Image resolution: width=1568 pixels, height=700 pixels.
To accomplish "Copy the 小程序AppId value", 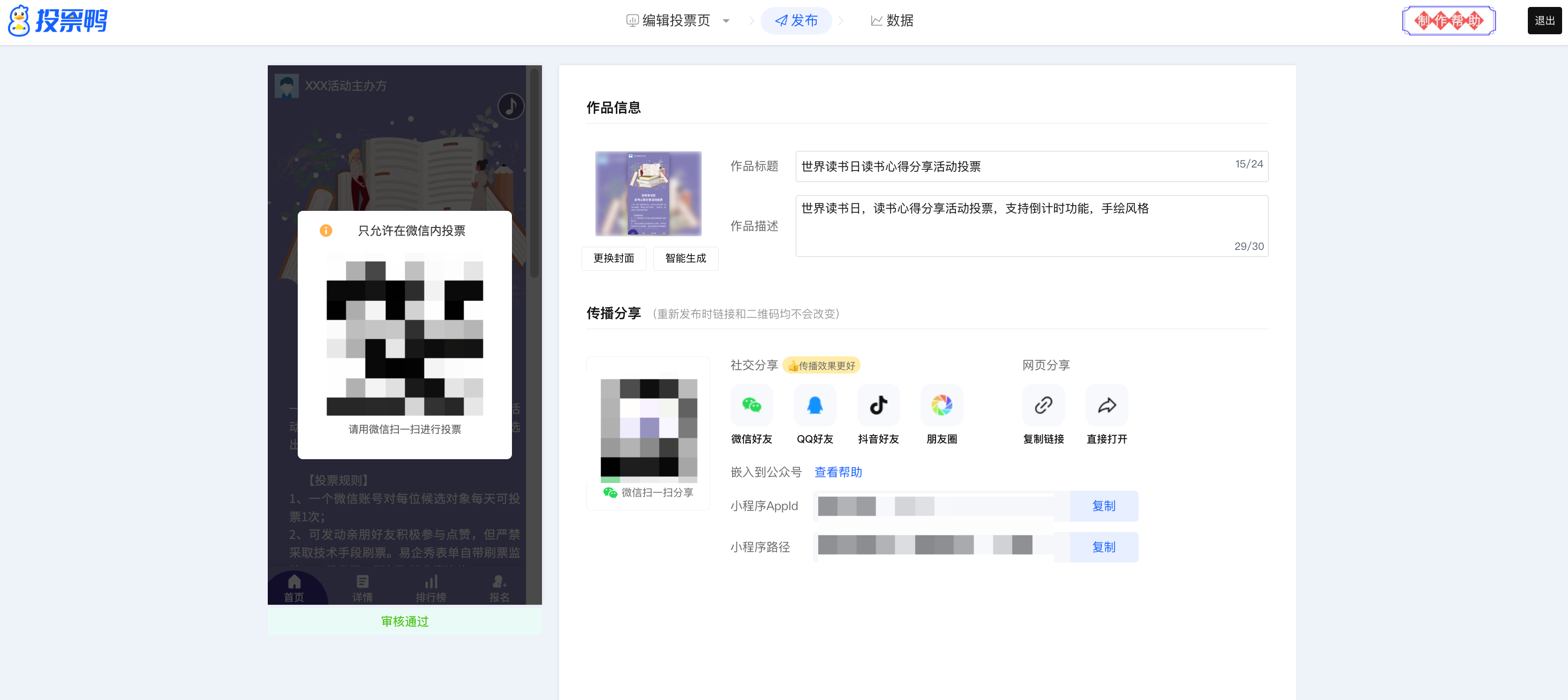I will tap(1103, 506).
